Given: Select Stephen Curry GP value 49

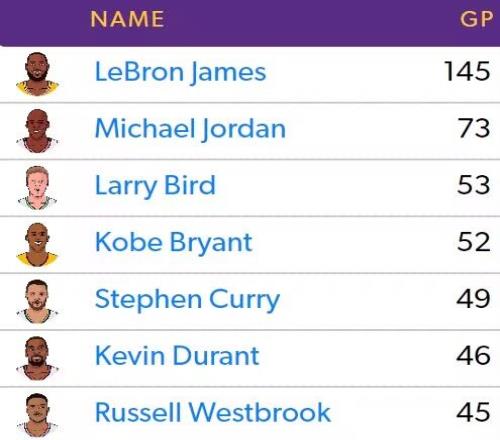Looking at the screenshot, I should [x=473, y=299].
